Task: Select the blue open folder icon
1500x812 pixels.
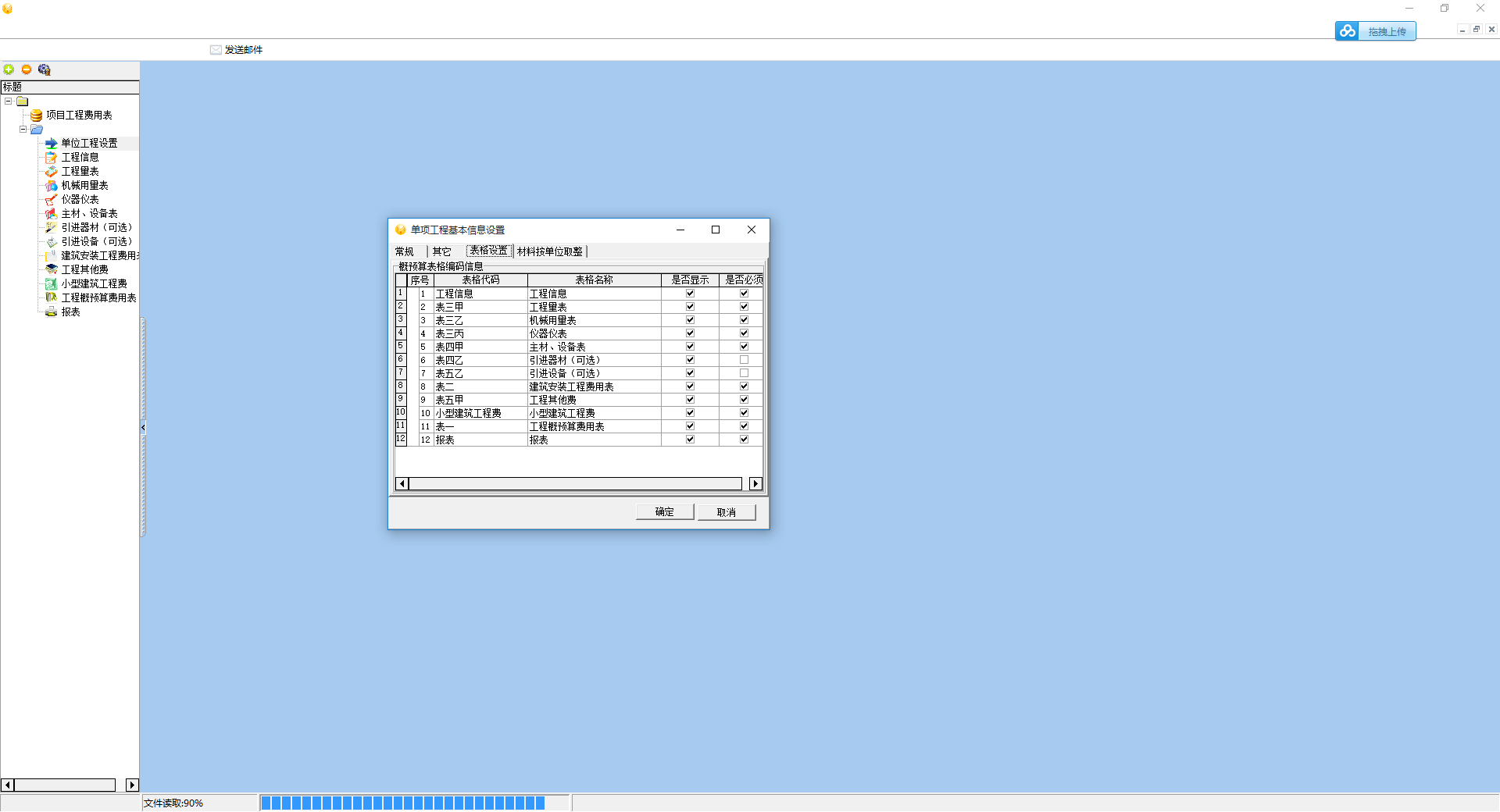Action: [37, 130]
